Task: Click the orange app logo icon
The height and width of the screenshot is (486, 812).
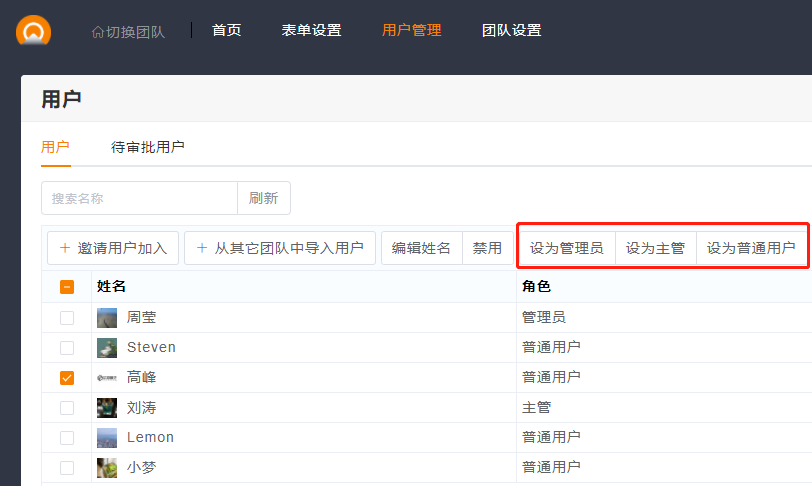Action: [x=33, y=30]
